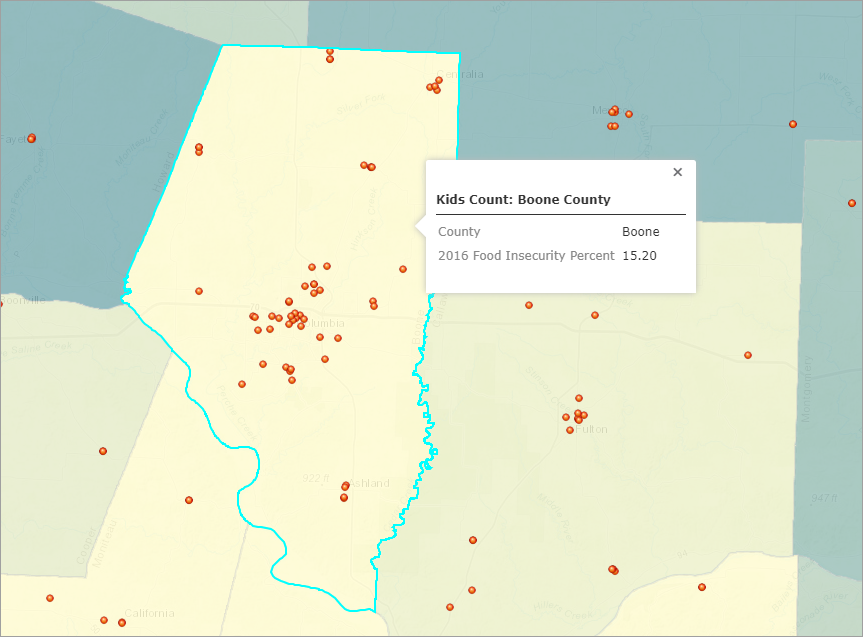The height and width of the screenshot is (637, 863).
Task: Click the 947 ft elevation label at right edge
Action: [824, 497]
